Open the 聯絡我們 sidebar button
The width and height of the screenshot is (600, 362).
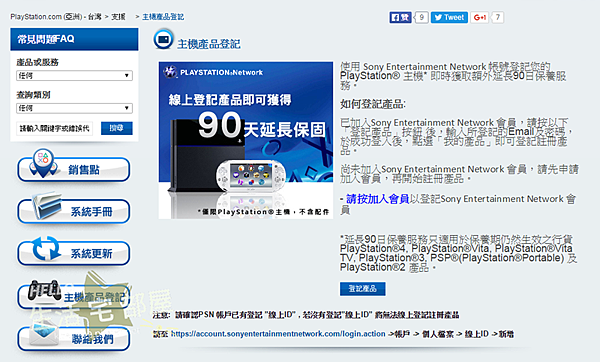click(73, 338)
